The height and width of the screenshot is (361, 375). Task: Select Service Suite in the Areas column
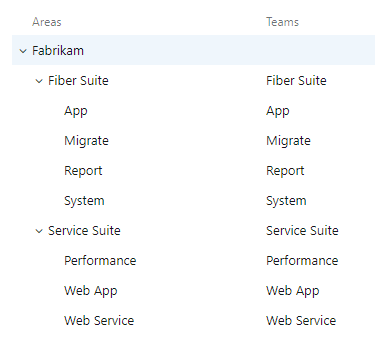tap(84, 231)
